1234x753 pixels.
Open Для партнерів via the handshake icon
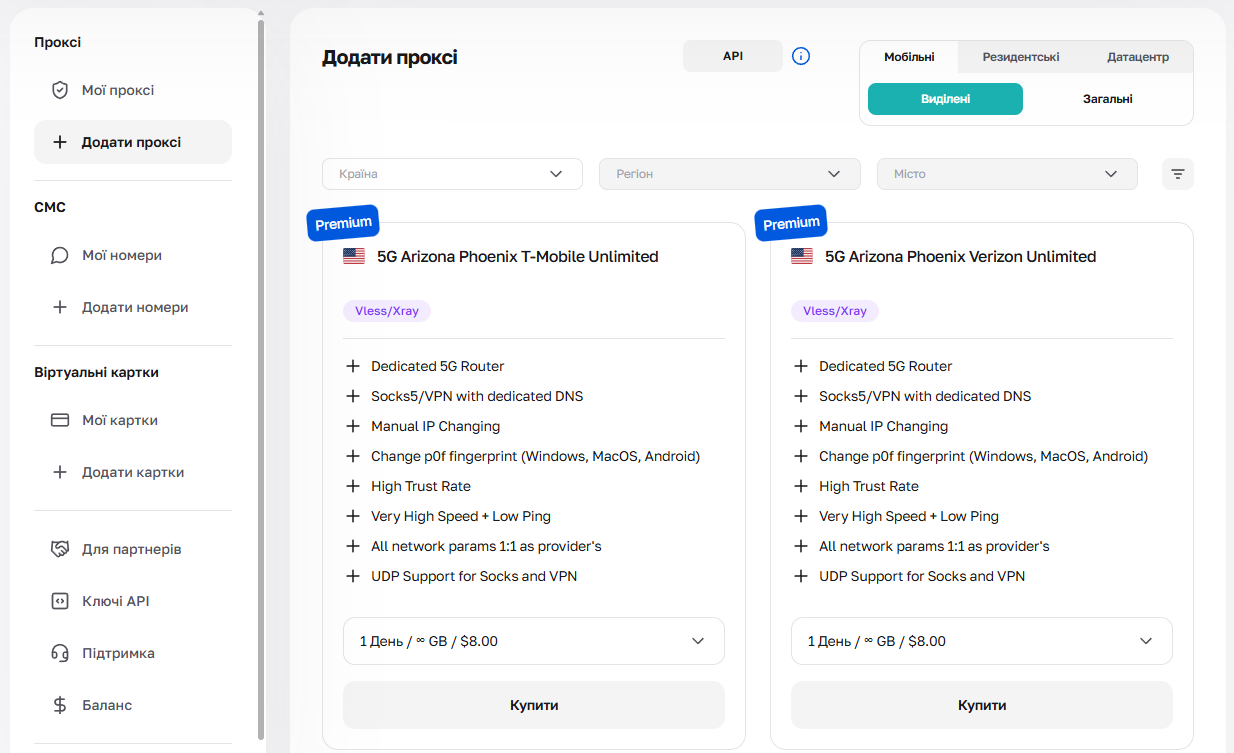(60, 549)
